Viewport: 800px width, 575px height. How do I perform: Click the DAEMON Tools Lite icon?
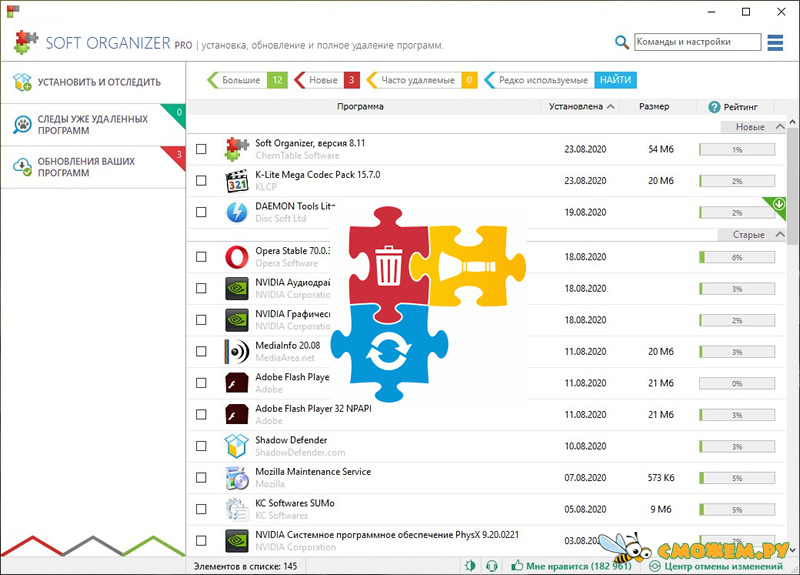click(x=237, y=212)
